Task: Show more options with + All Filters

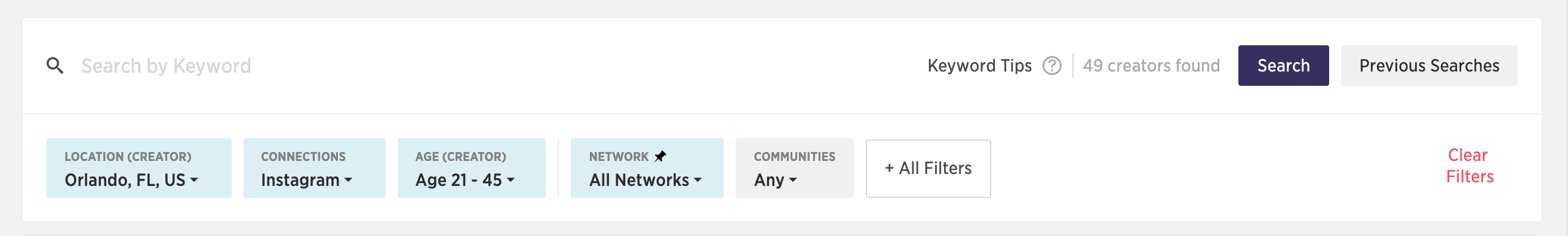Action: pyautogui.click(x=928, y=169)
